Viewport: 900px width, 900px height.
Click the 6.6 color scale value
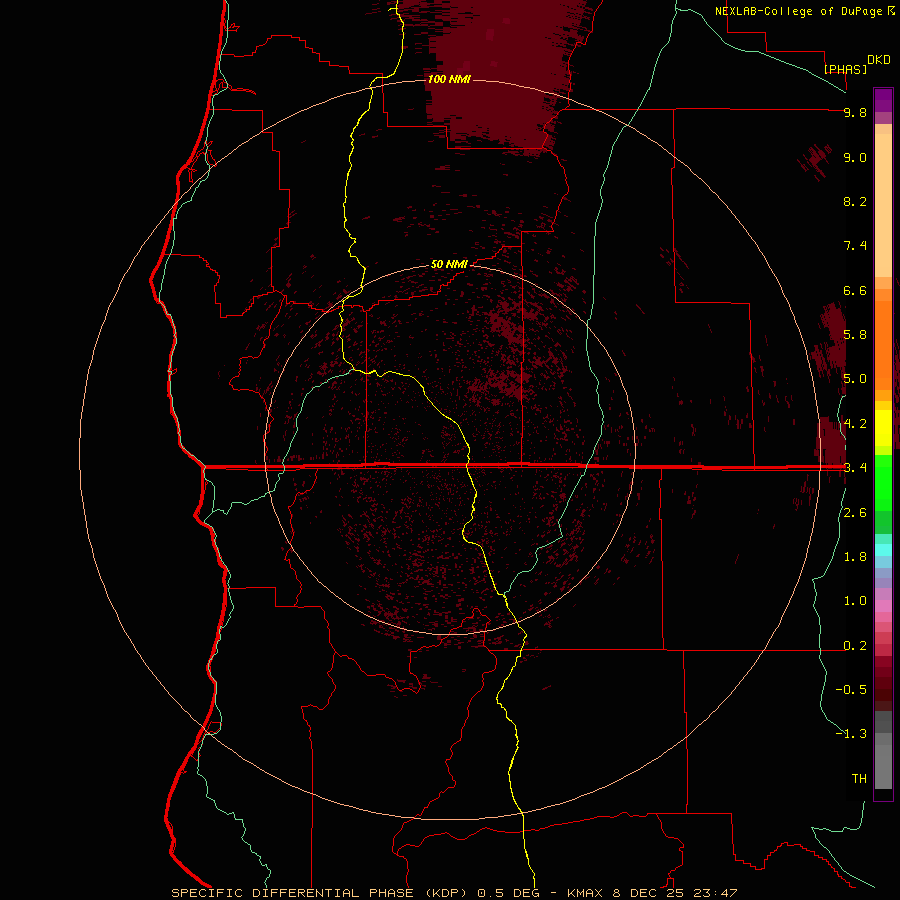[855, 290]
